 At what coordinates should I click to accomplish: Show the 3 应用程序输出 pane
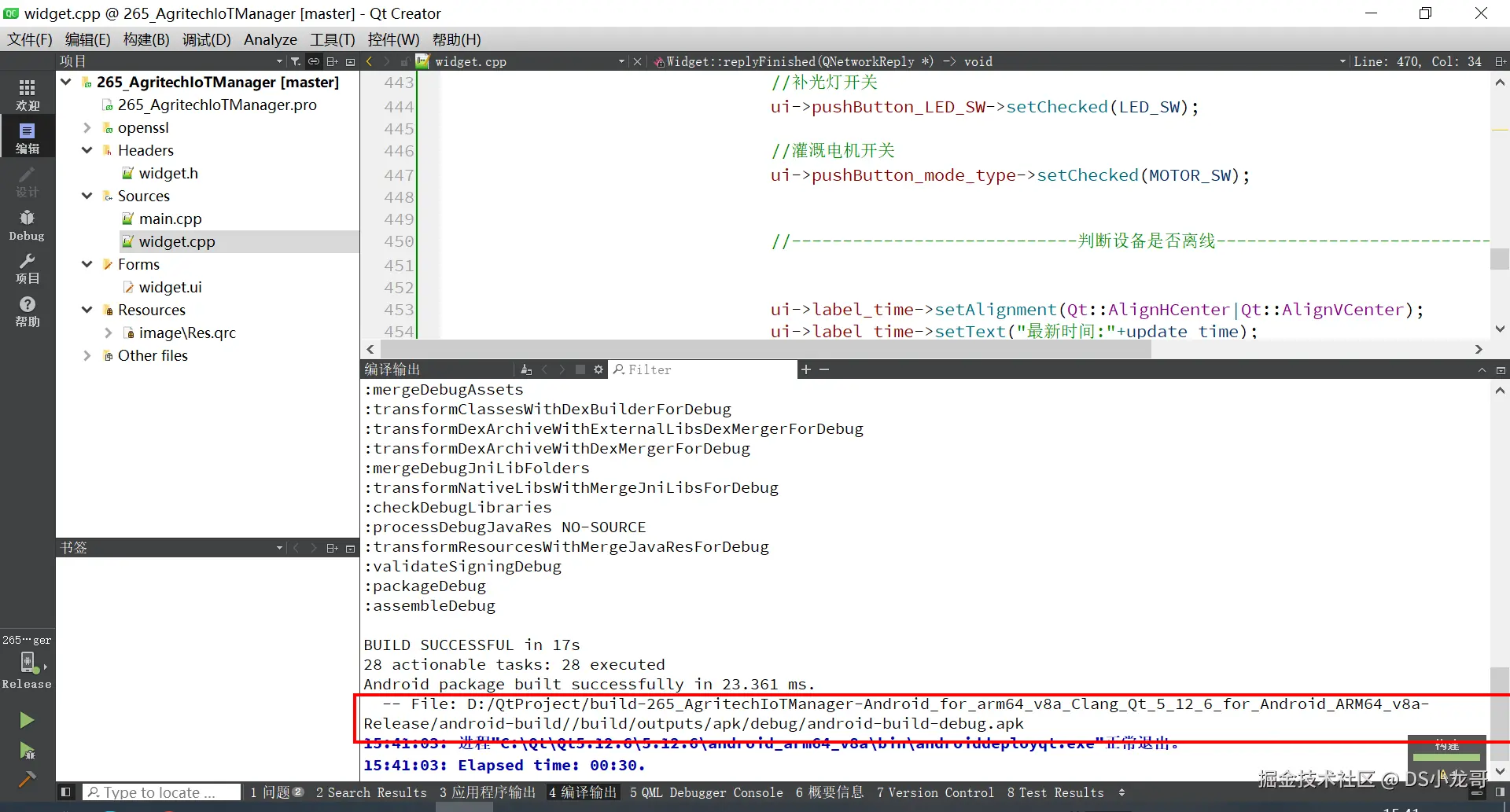click(x=488, y=792)
